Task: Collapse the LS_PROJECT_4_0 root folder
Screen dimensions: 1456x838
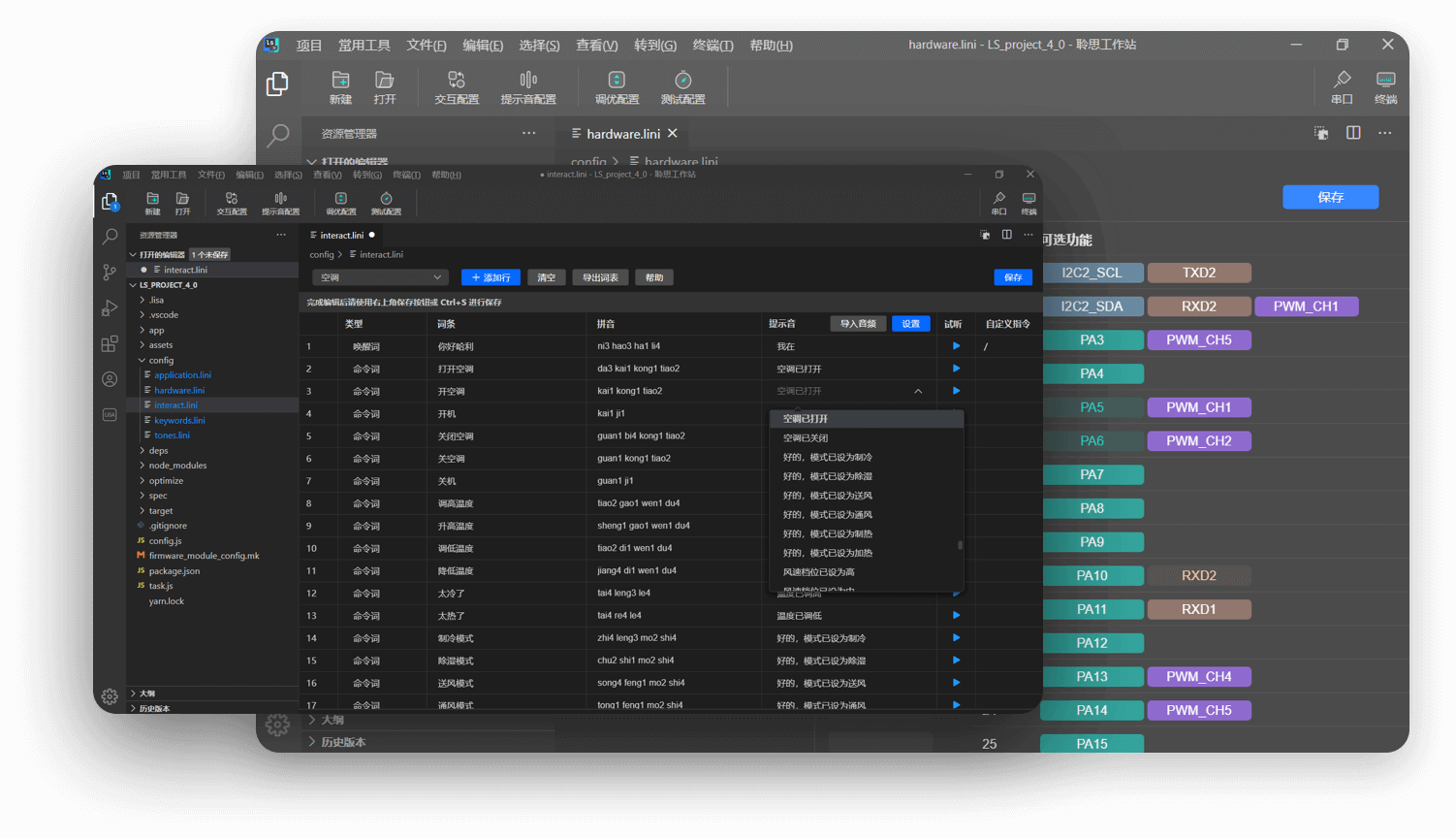Action: (x=133, y=285)
